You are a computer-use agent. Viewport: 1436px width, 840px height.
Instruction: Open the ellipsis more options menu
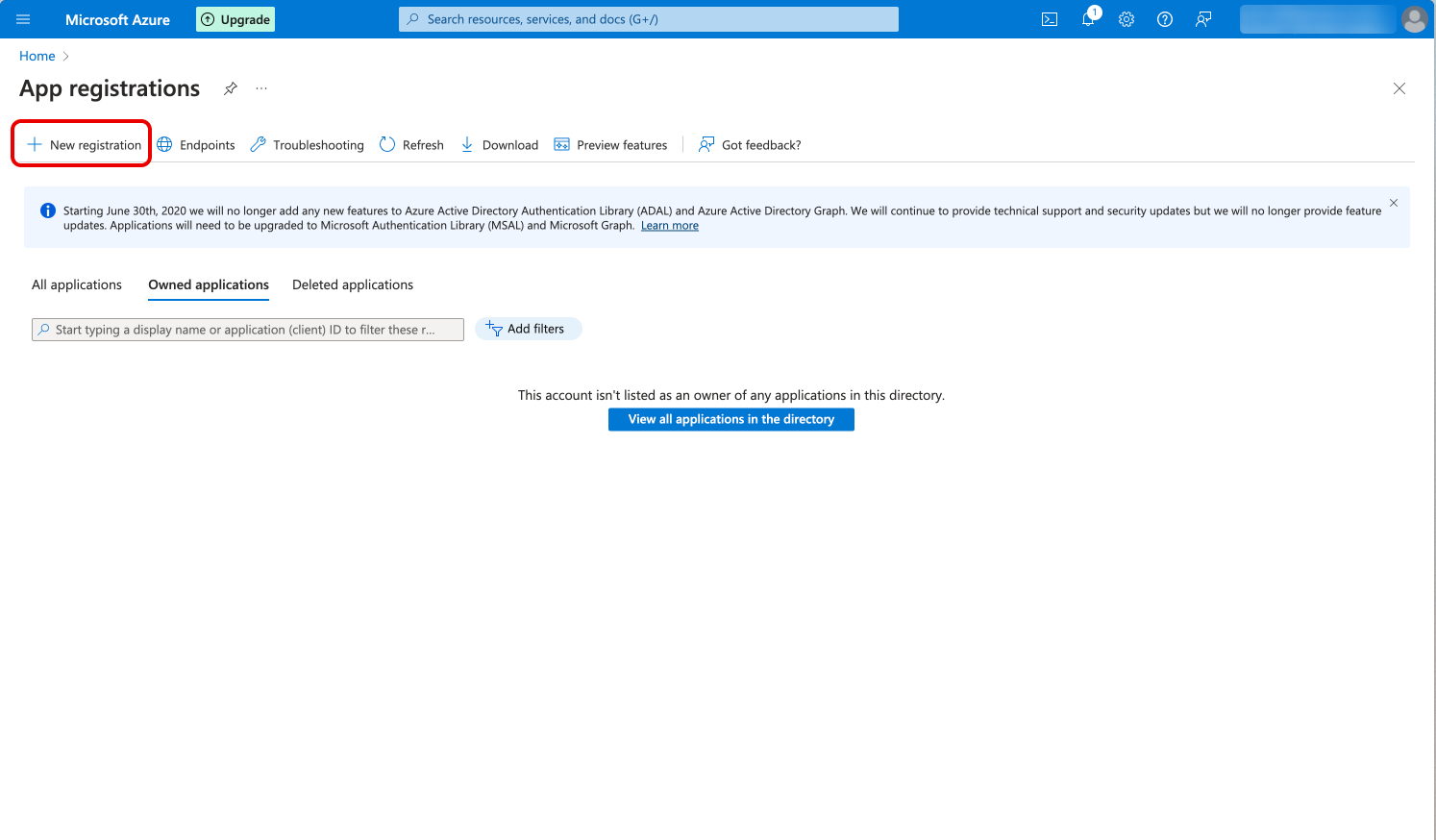coord(261,88)
